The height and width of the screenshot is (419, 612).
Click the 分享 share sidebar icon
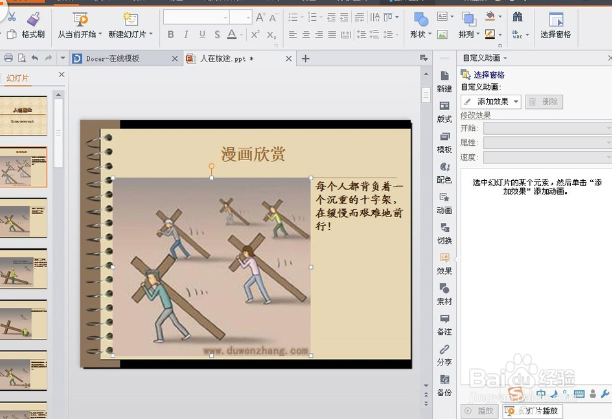(x=445, y=355)
